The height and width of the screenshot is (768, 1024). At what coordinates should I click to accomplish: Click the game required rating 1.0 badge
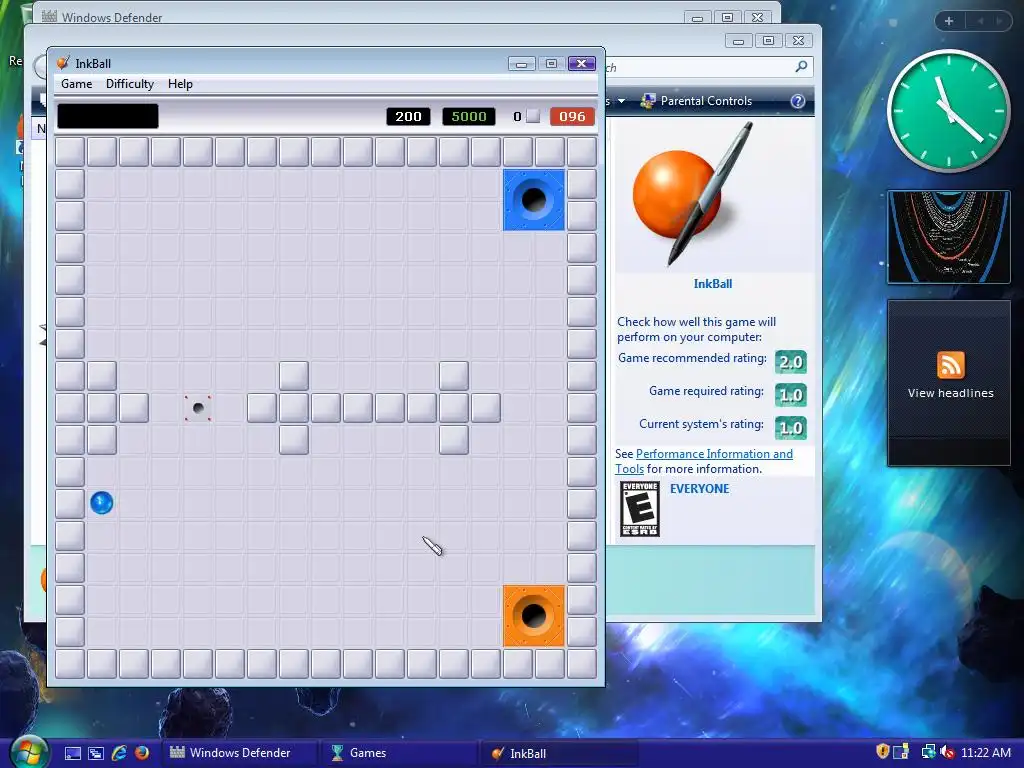(790, 394)
